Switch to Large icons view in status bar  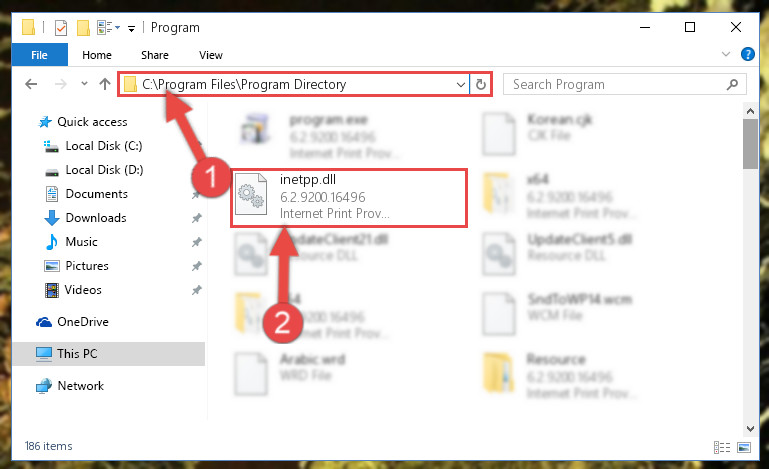tap(744, 447)
